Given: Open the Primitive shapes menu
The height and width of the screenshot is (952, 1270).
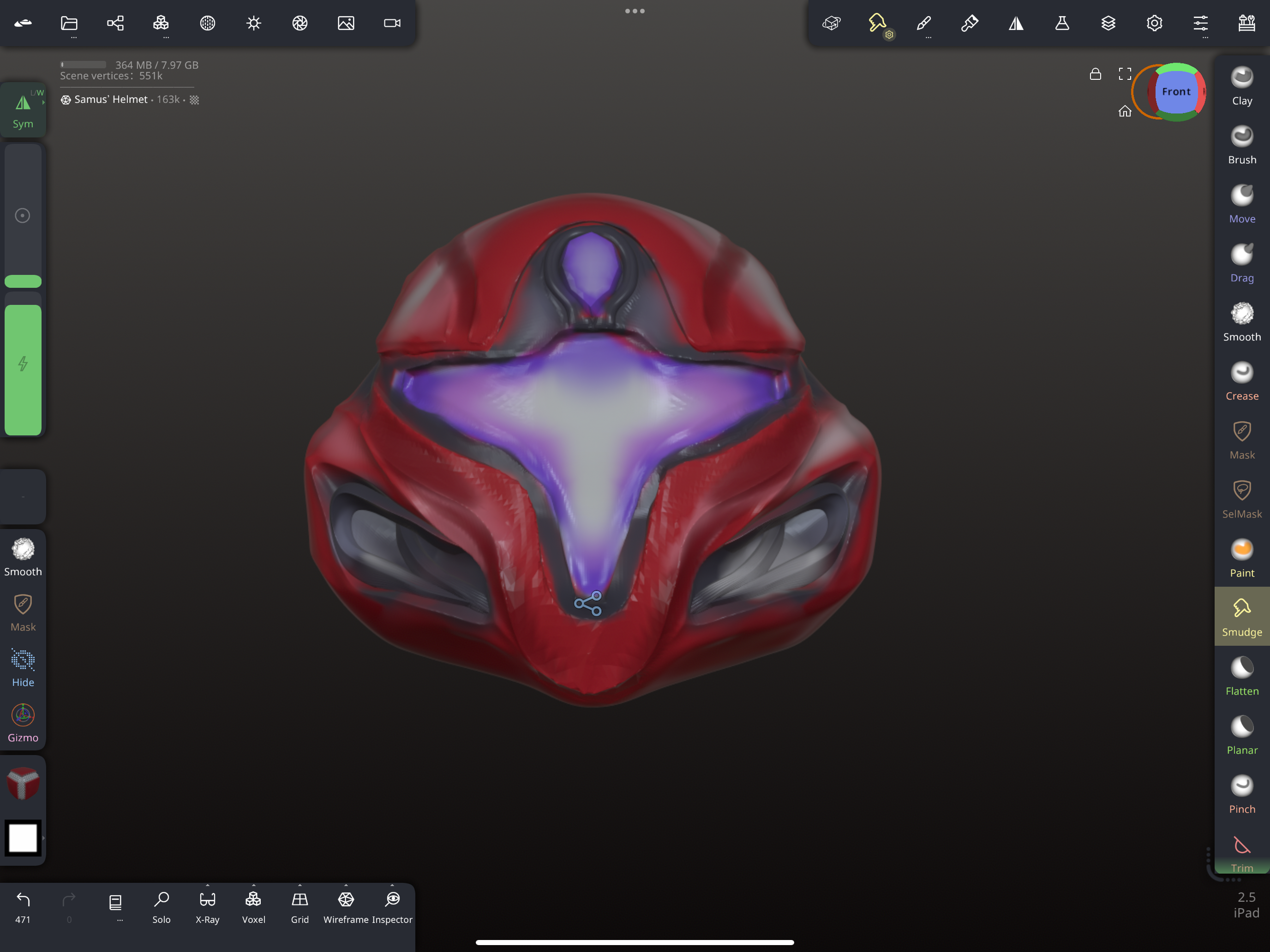Looking at the screenshot, I should (x=831, y=23).
